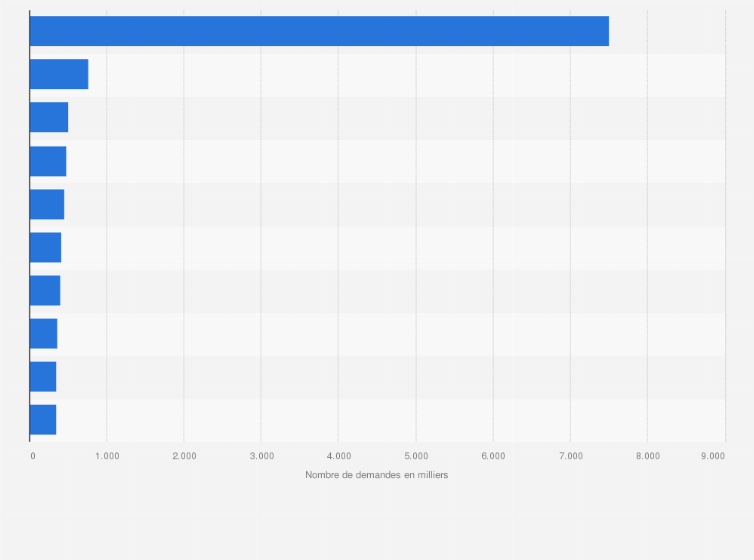Select the 5.000 axis tick label

click(x=416, y=456)
